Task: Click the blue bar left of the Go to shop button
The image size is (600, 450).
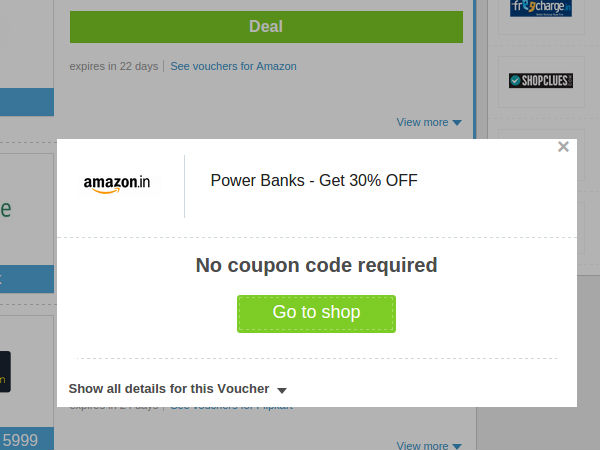Action: coord(27,279)
